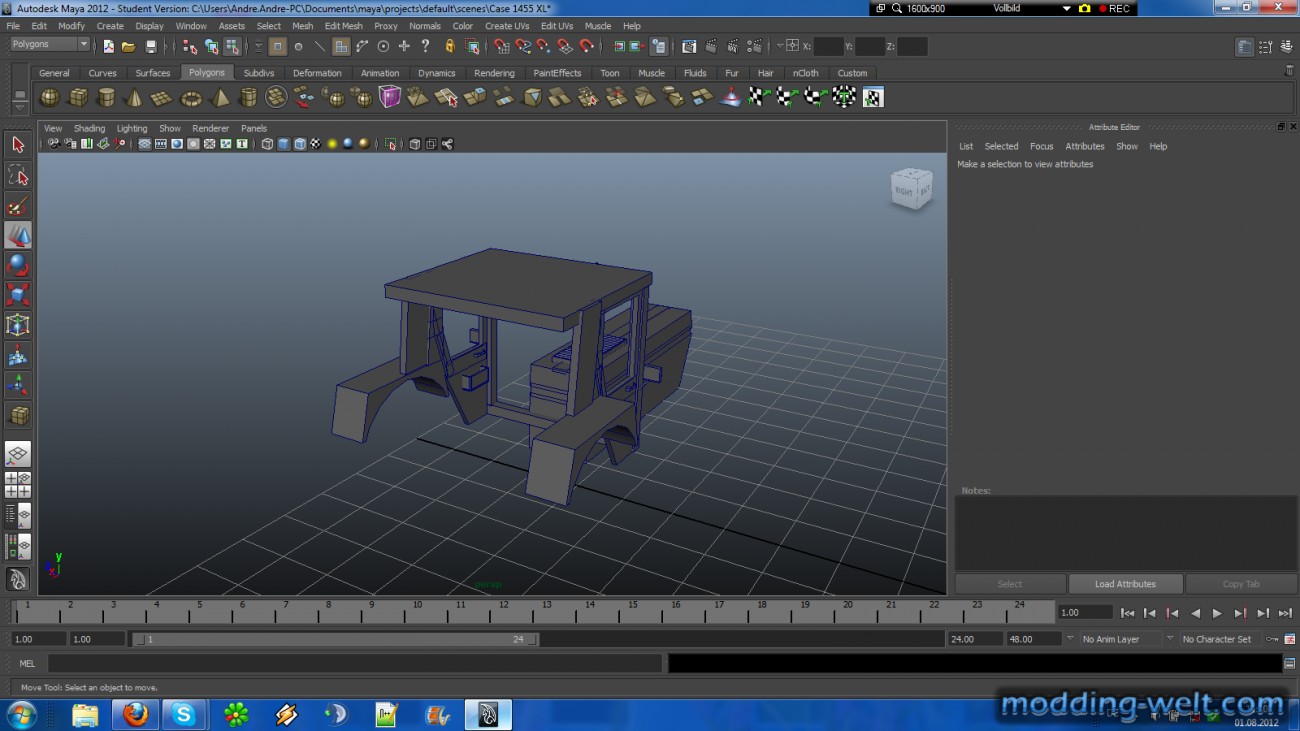Select the Soft Modification tool
This screenshot has width=1300, height=731.
pos(18,355)
